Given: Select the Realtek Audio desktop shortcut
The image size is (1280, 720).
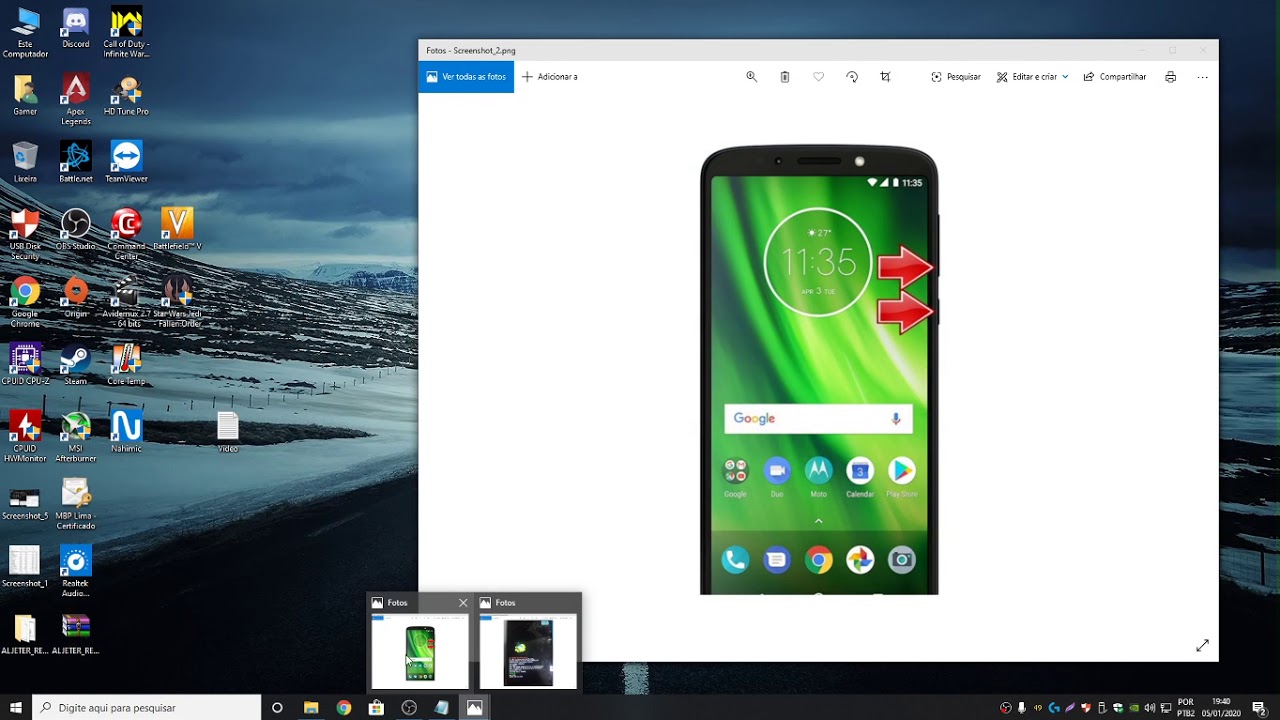Looking at the screenshot, I should (x=76, y=571).
